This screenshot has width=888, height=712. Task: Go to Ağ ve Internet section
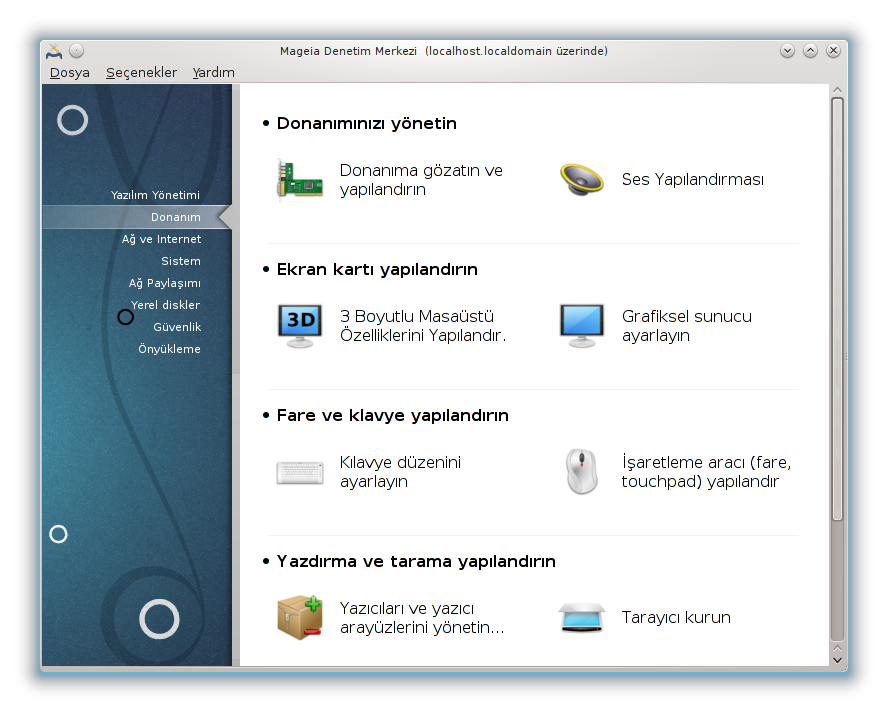(x=161, y=239)
